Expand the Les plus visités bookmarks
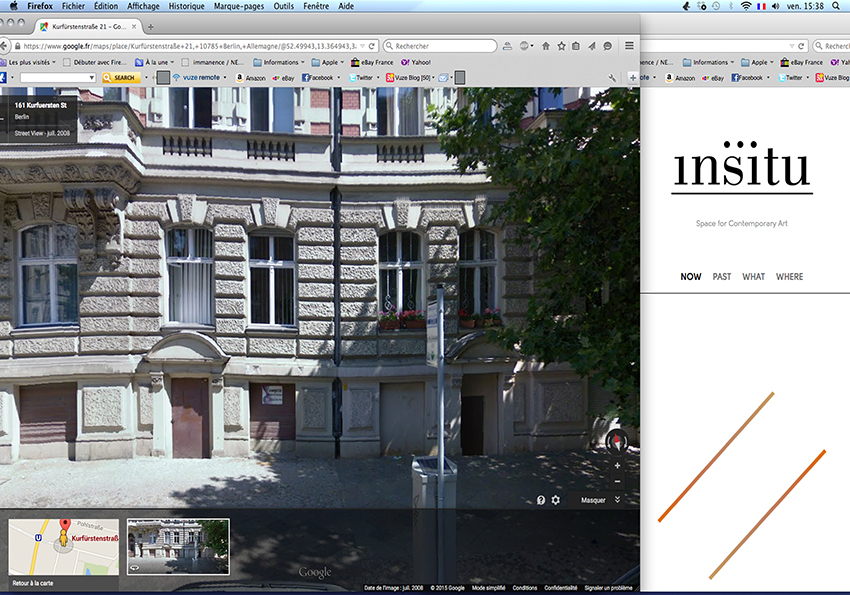The image size is (850, 595). 29,62
